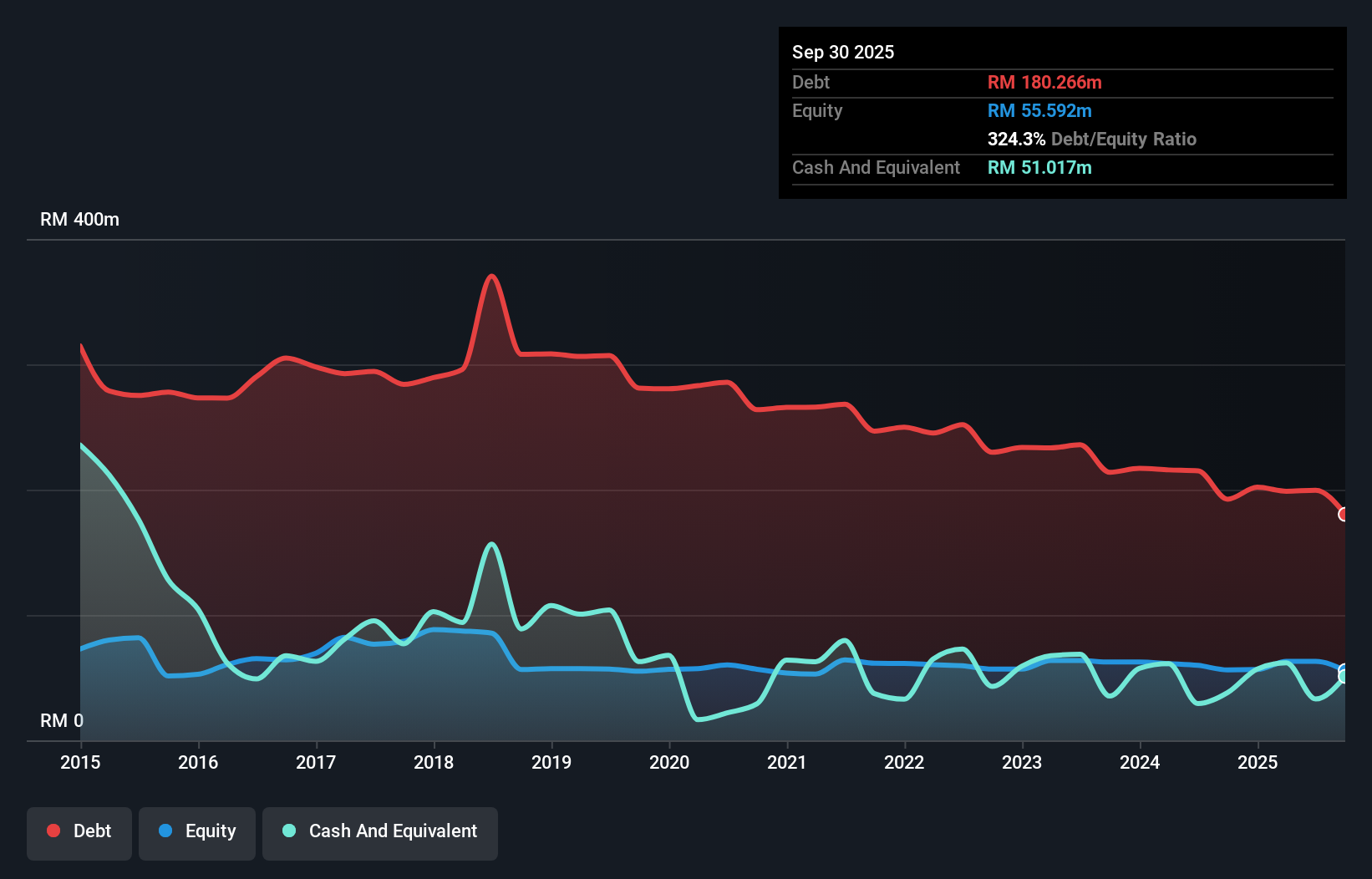Image resolution: width=1372 pixels, height=879 pixels.
Task: Click the Sep 30 2025 tooltip date
Action: [x=843, y=52]
